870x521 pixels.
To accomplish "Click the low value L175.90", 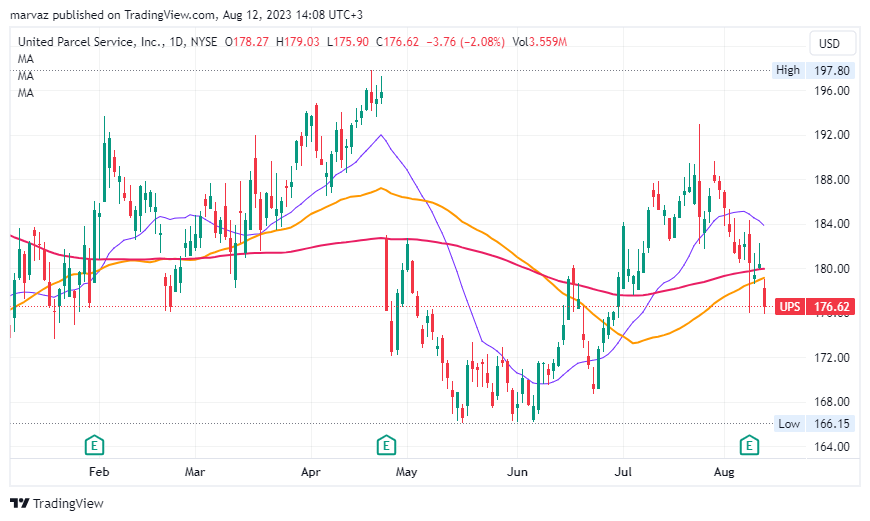I will (347, 42).
